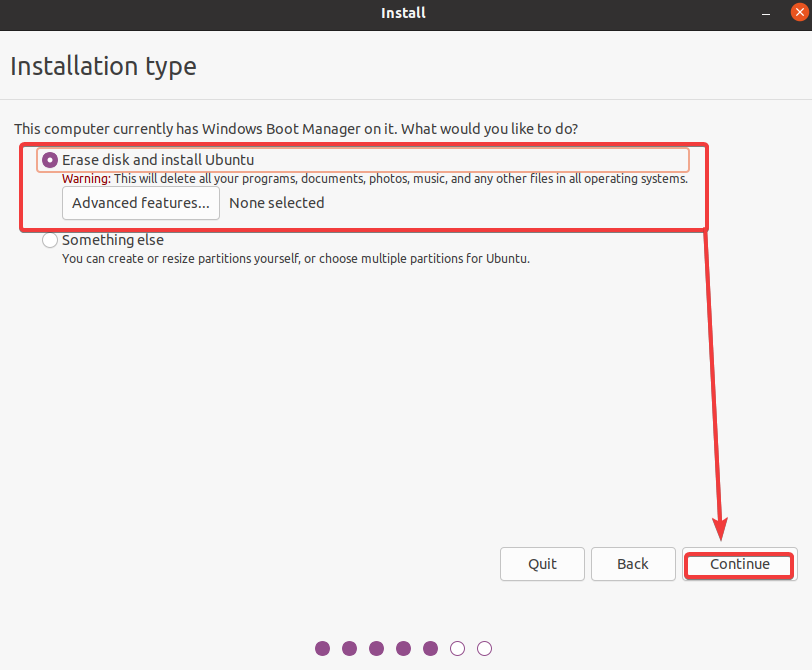Click the fourth filled progress dot
The height and width of the screenshot is (670, 812).
[403, 648]
